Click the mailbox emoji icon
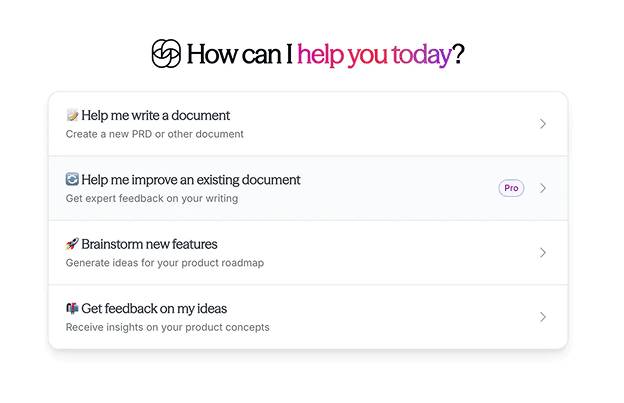The height and width of the screenshot is (403, 624). click(72, 309)
